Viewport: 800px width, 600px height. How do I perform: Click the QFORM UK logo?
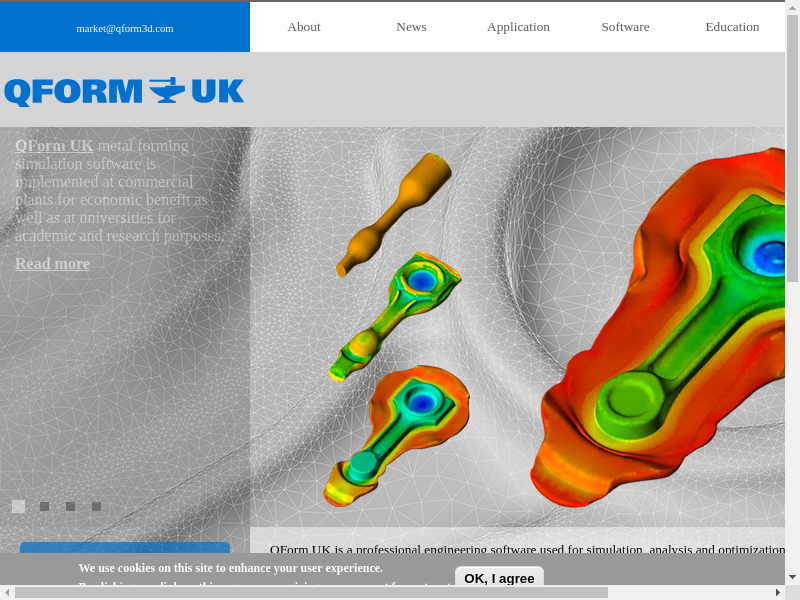pyautogui.click(x=124, y=91)
